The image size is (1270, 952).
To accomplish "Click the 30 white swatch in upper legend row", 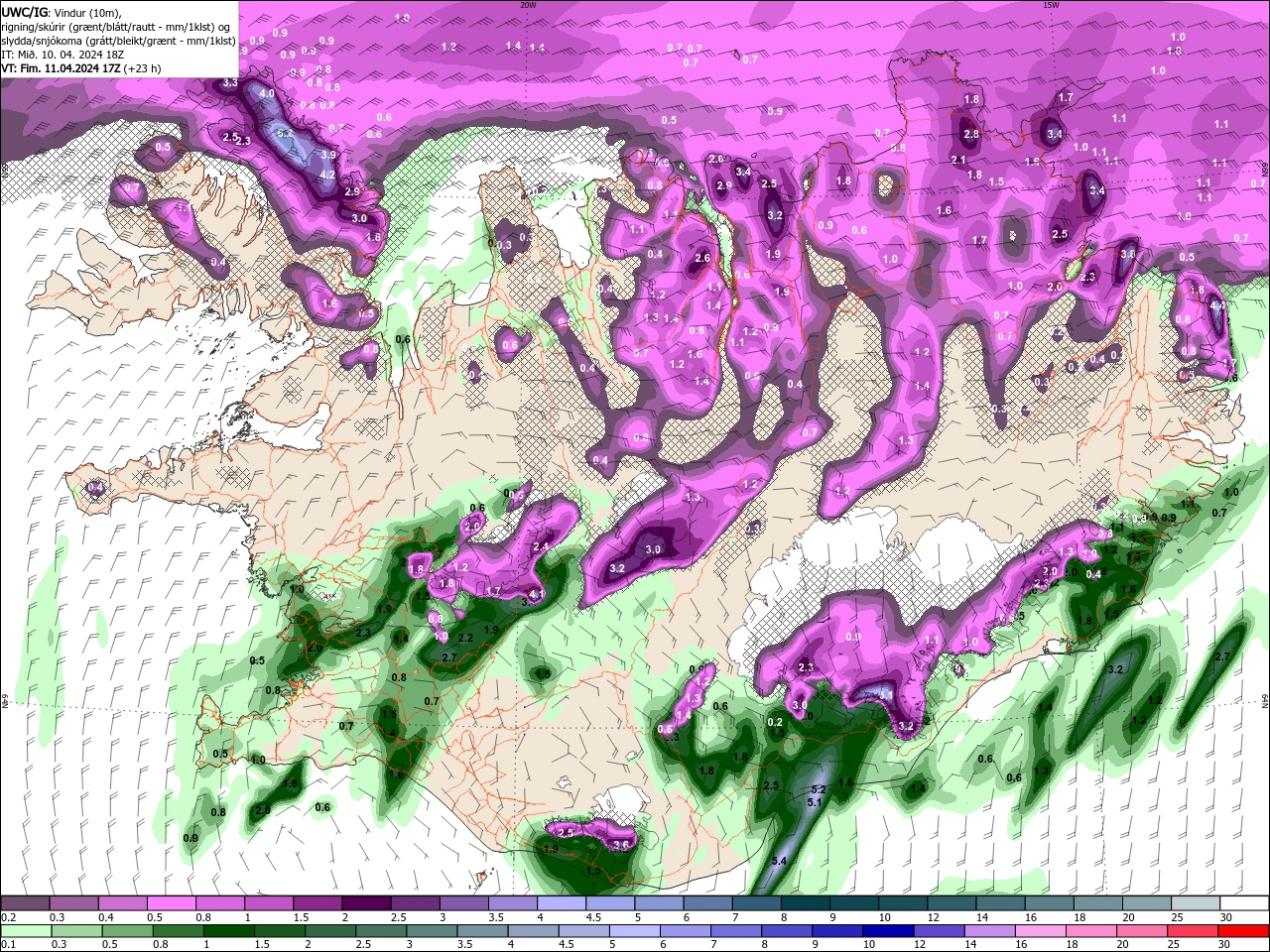I will 1242,903.
